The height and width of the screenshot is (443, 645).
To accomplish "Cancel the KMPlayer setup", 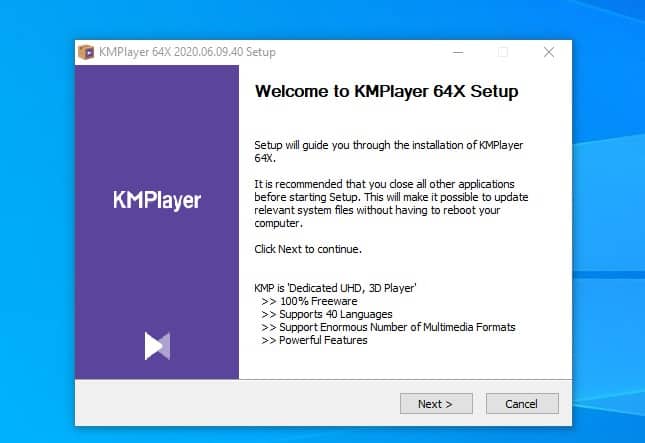I will [522, 404].
